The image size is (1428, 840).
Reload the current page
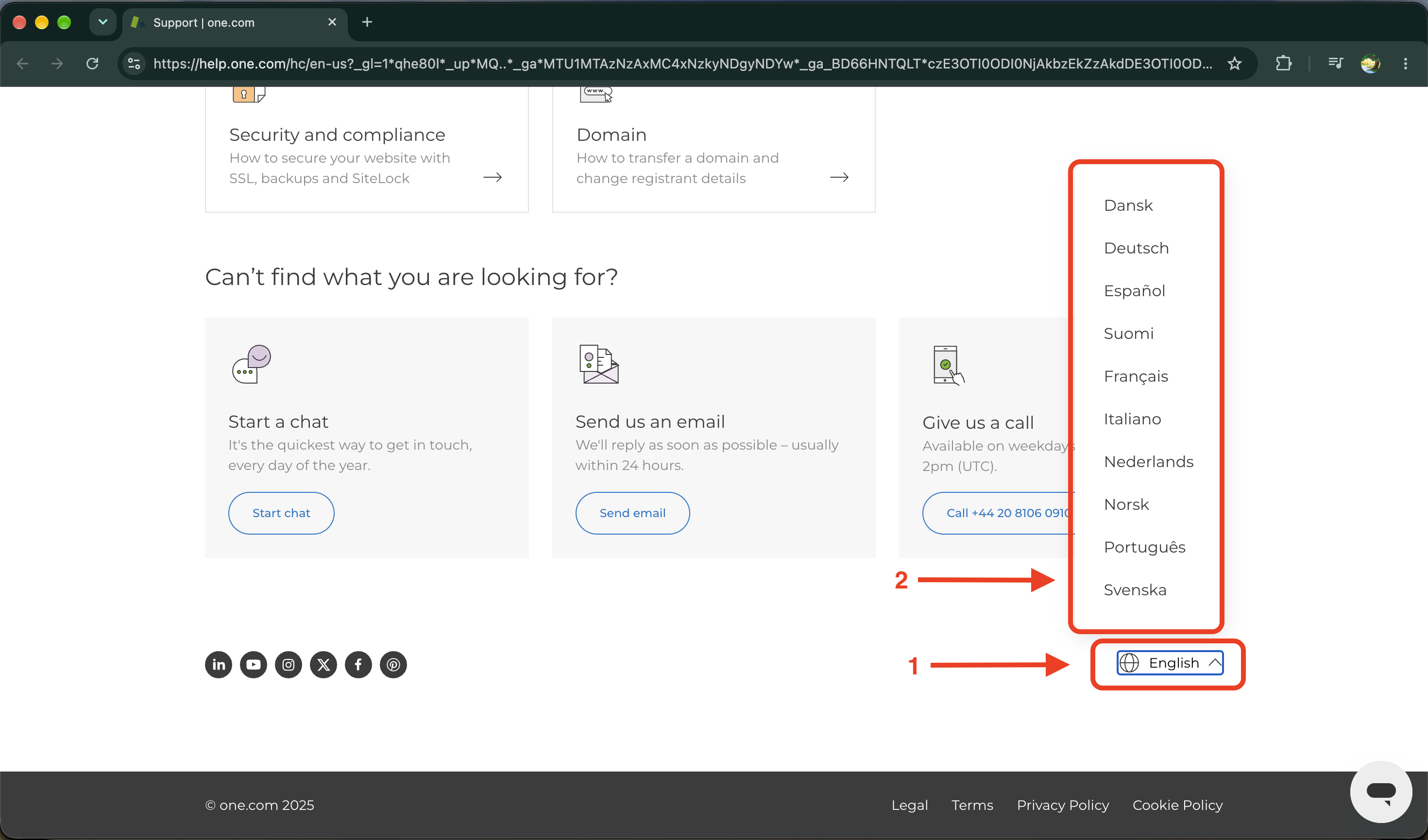click(92, 64)
